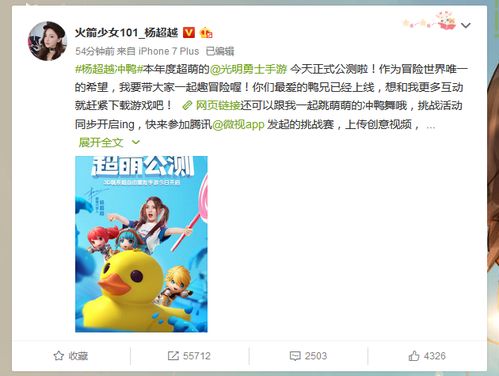The height and width of the screenshot is (376, 499).
Task: Click the membership badge beside verified icon
Action: (x=206, y=33)
